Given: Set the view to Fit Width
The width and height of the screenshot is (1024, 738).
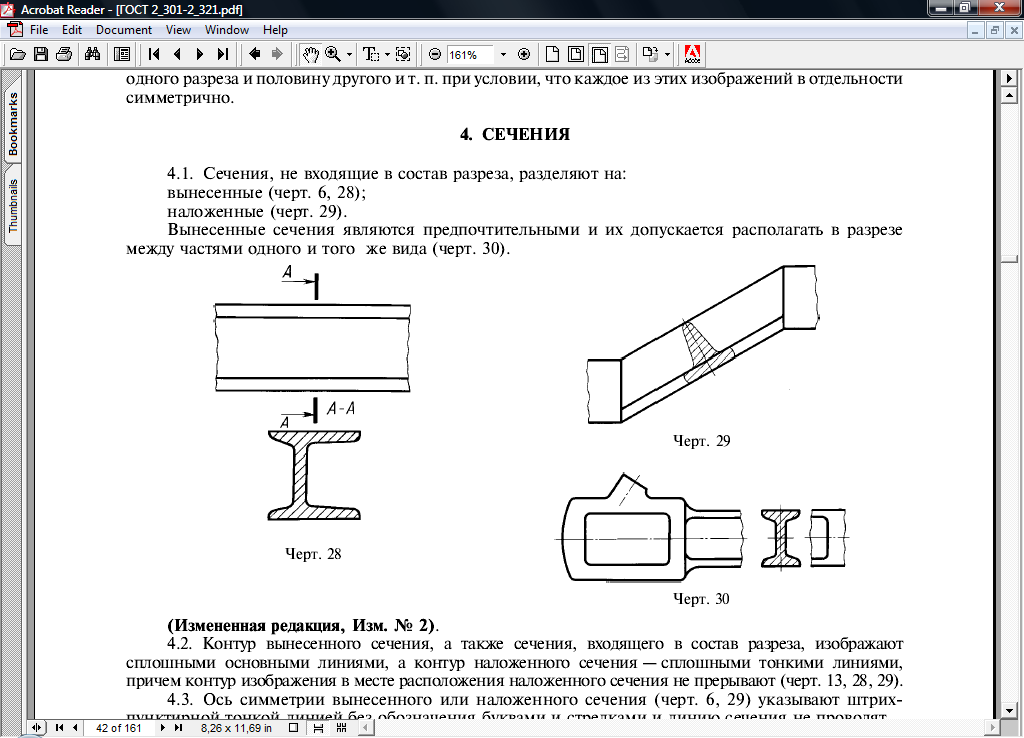Looking at the screenshot, I should (600, 54).
